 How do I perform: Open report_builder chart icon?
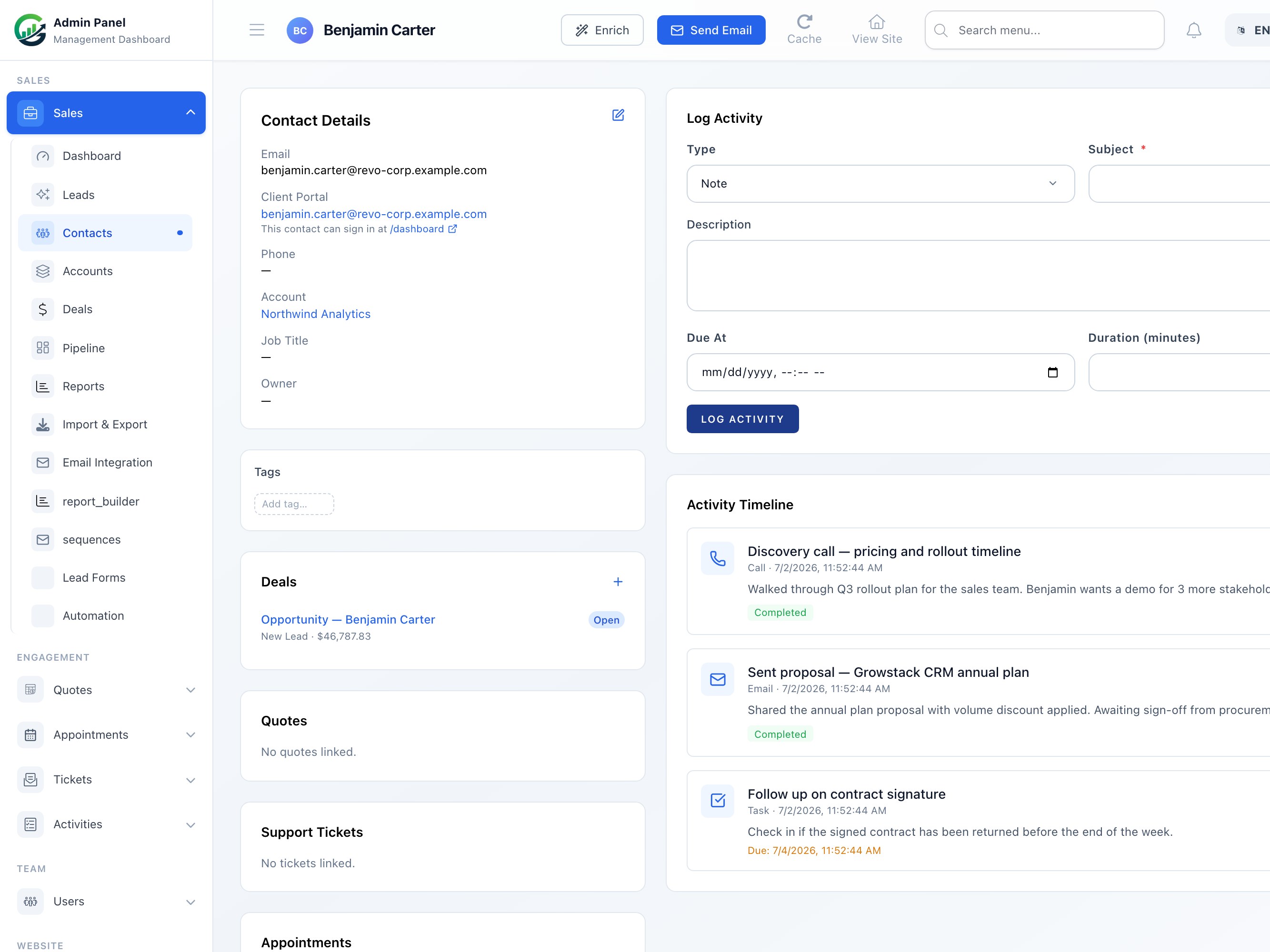coord(42,501)
